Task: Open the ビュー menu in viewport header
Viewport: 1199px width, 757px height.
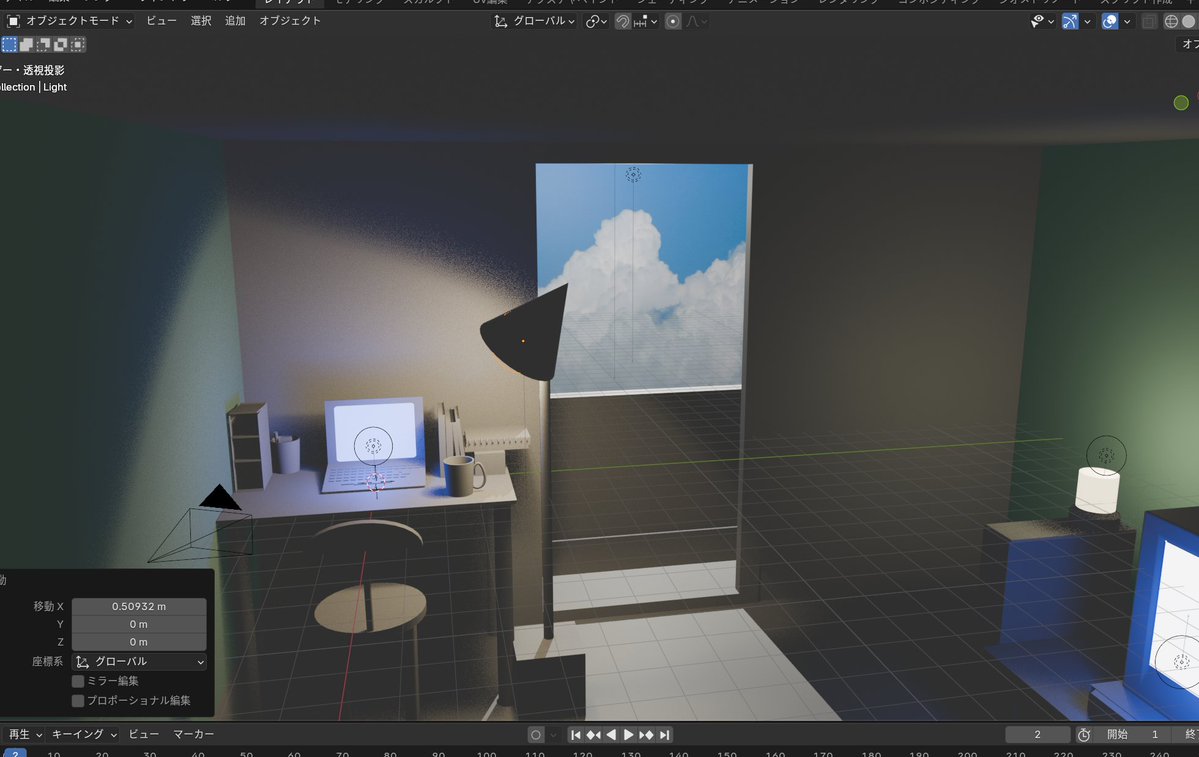Action: (161, 21)
